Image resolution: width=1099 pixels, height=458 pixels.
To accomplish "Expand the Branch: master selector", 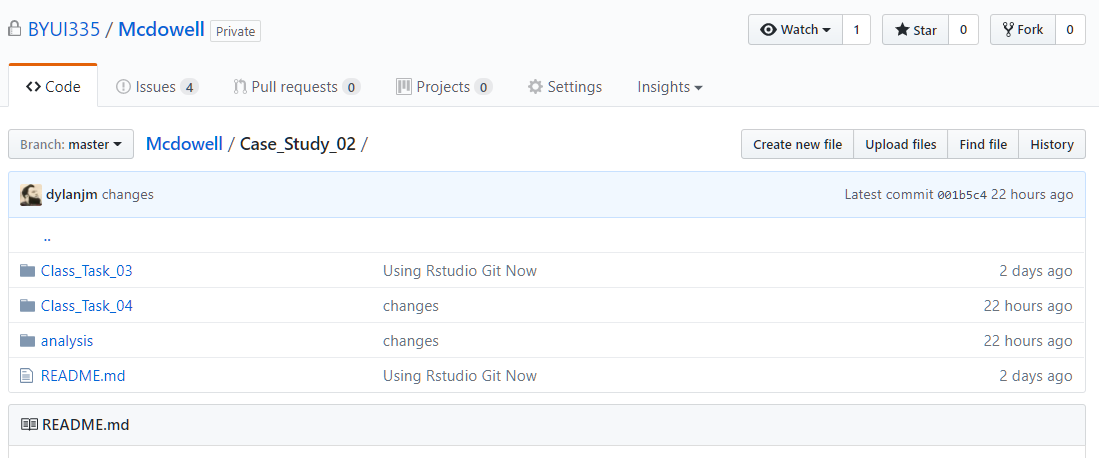I will coord(71,145).
